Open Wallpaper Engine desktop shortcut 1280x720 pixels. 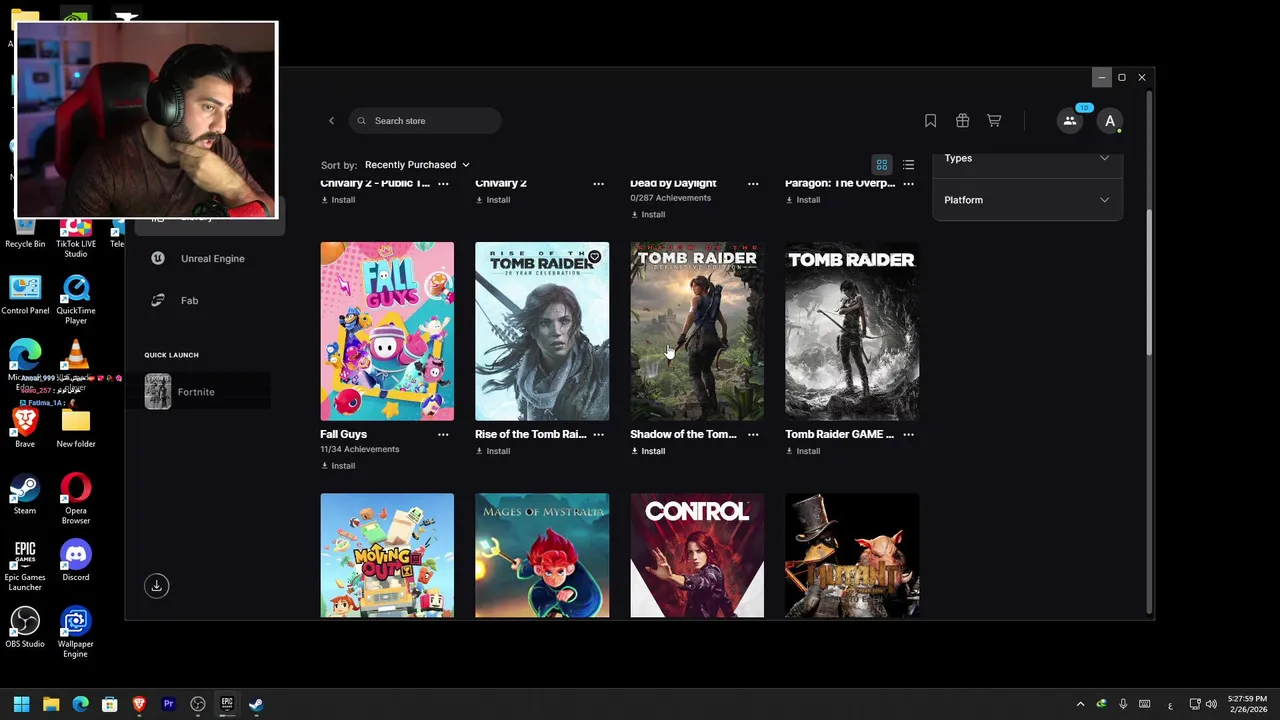pos(76,632)
